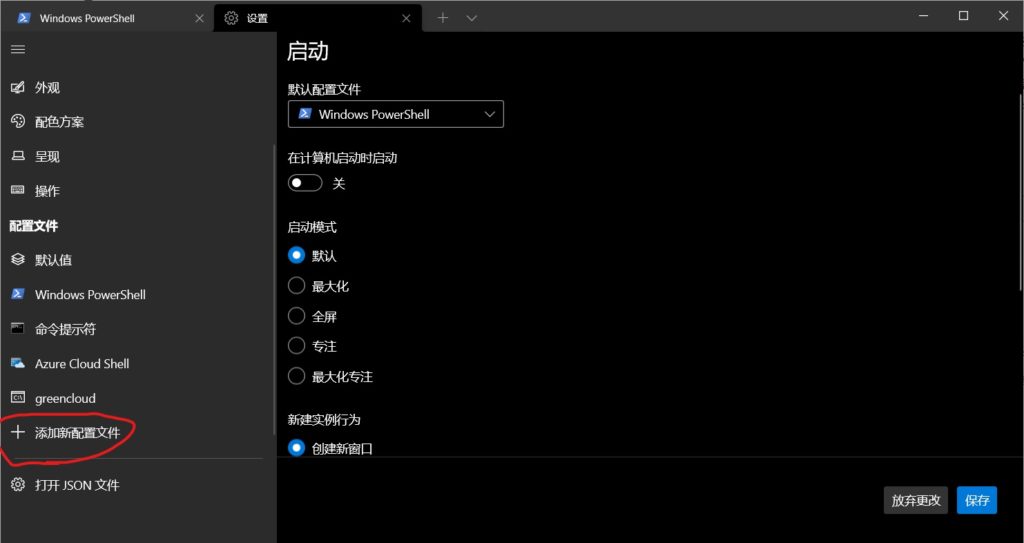1024x543 pixels.
Task: Open 配色方案 settings page
Action: 136,122
